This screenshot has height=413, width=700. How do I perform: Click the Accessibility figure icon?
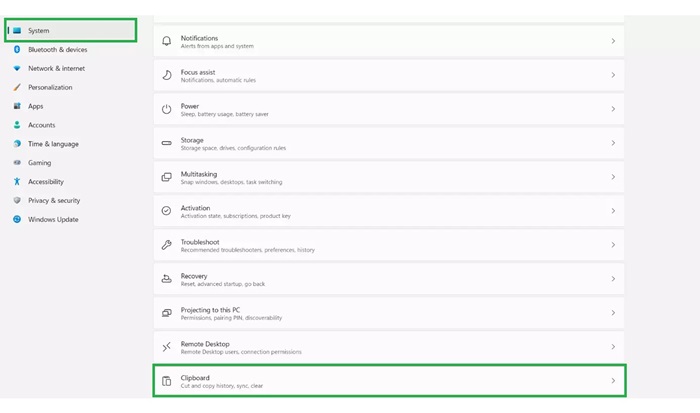[17, 181]
